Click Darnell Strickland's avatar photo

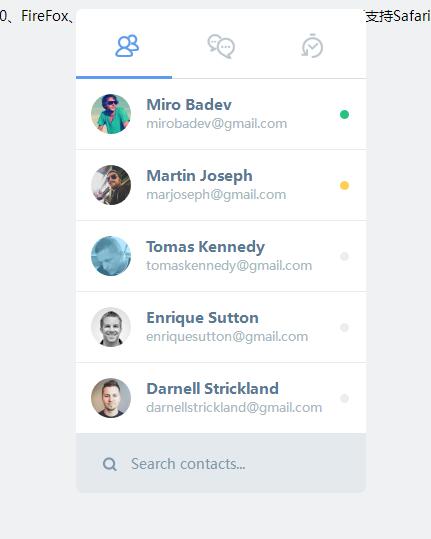(111, 398)
